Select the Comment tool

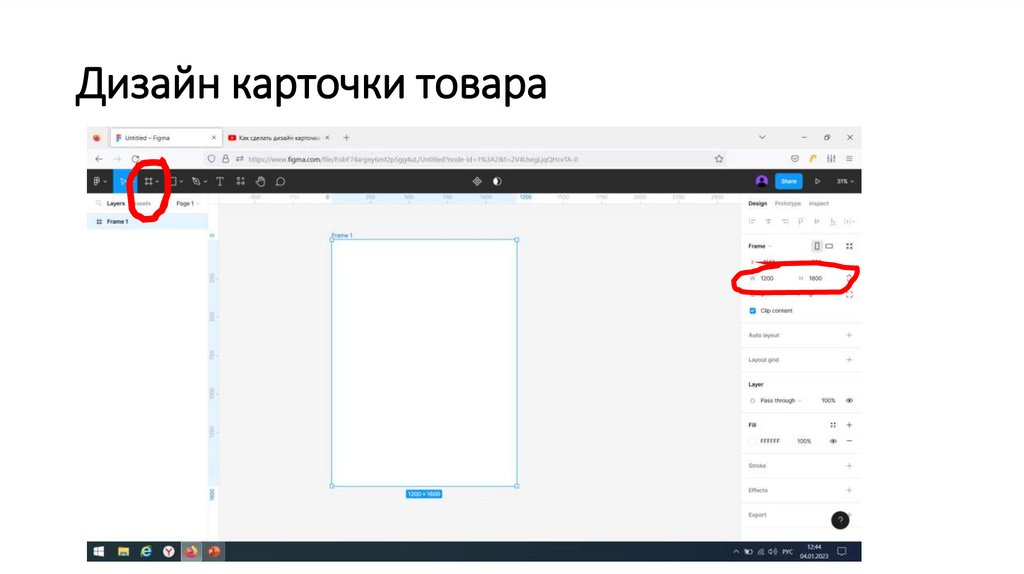281,181
